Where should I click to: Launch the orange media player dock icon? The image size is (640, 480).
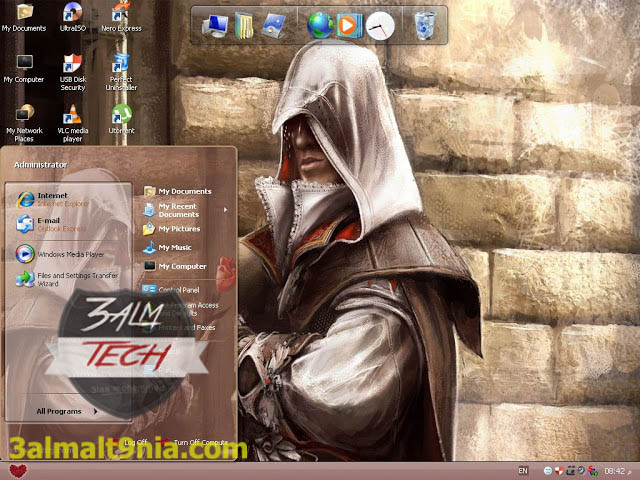coord(349,26)
